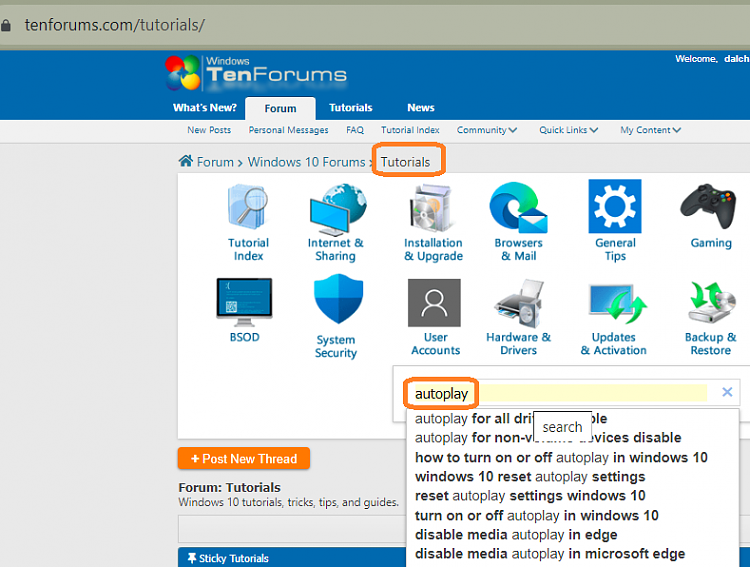Go to the Windows 10 Forums breadcrumb link

pos(306,162)
